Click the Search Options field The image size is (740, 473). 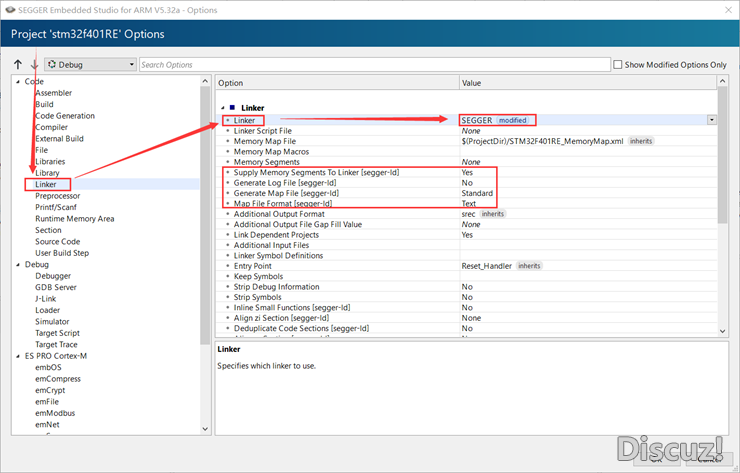(x=375, y=65)
